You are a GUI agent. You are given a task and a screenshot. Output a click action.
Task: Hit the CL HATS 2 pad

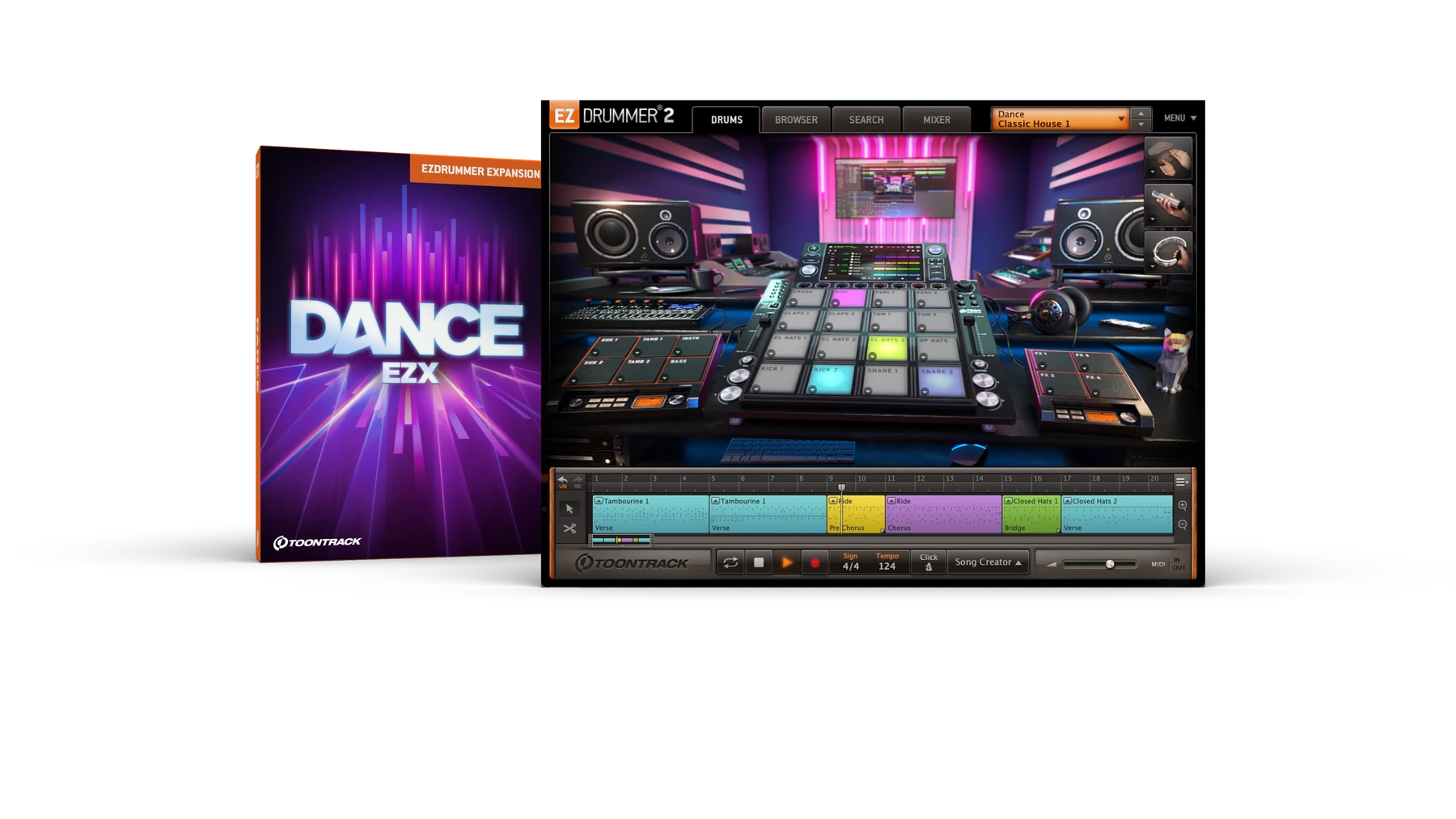(x=837, y=347)
